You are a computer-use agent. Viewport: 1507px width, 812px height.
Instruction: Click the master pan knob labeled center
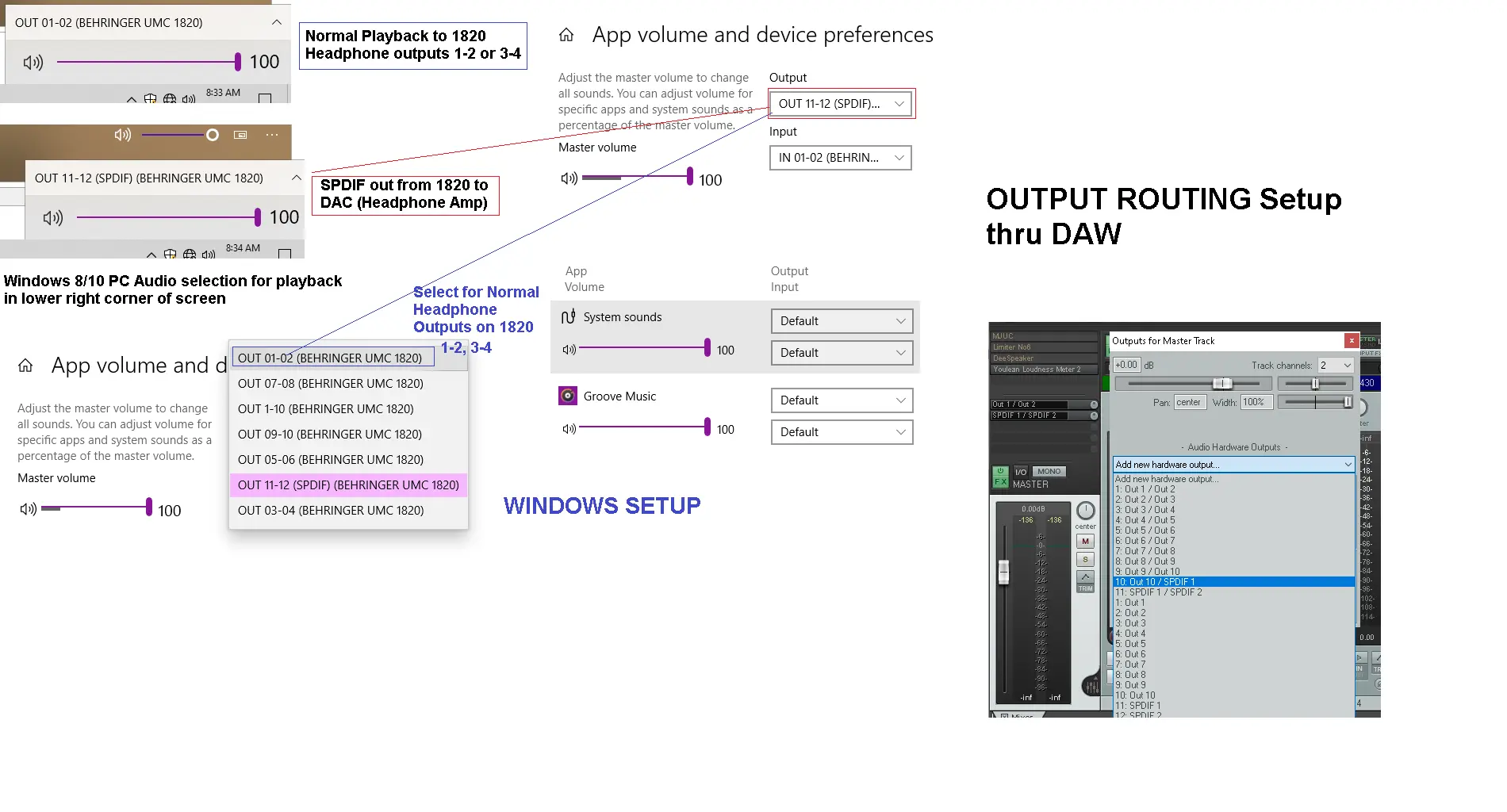(x=1085, y=511)
